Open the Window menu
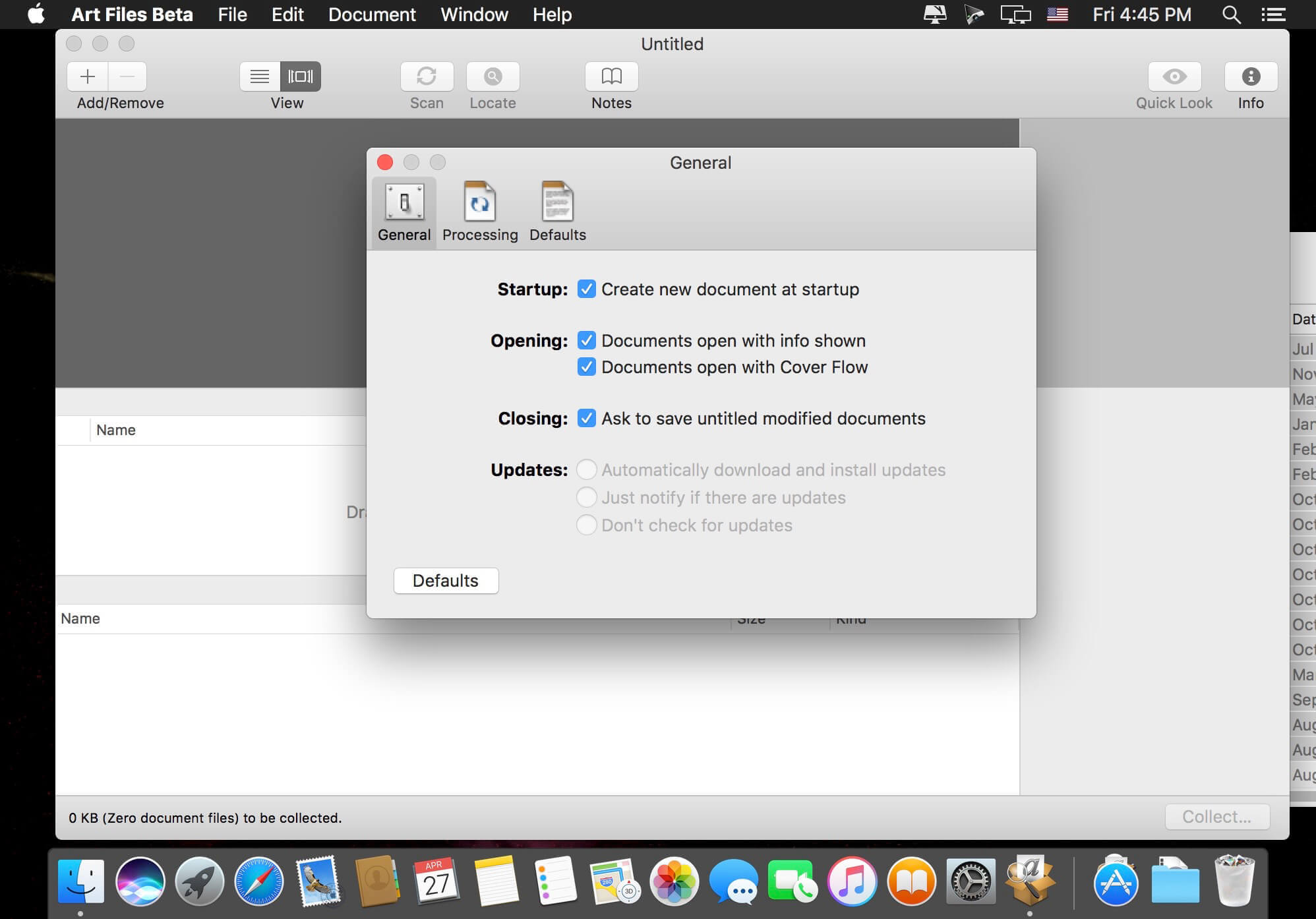 pos(474,15)
